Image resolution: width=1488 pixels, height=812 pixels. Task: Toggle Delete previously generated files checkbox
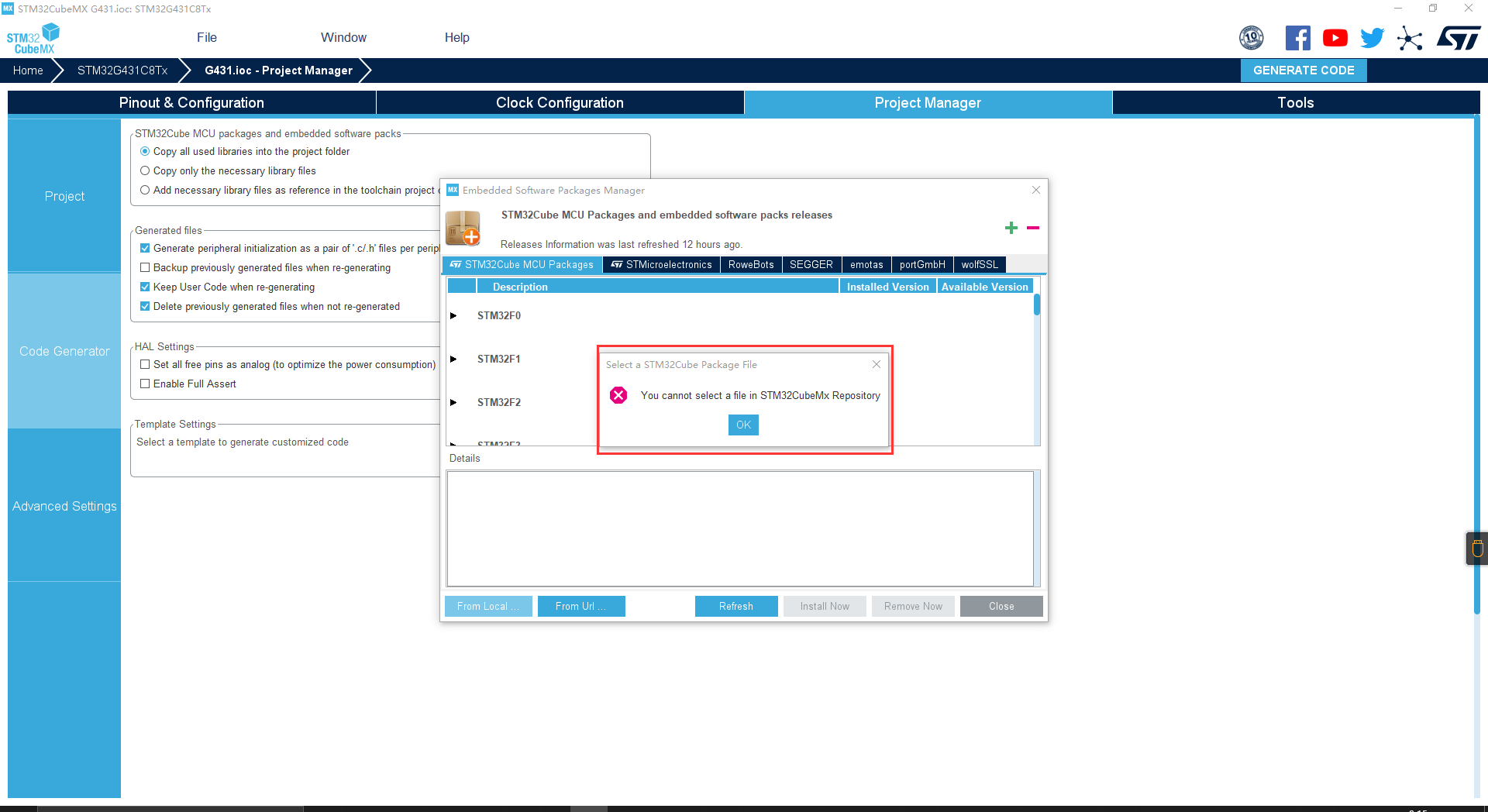(145, 306)
